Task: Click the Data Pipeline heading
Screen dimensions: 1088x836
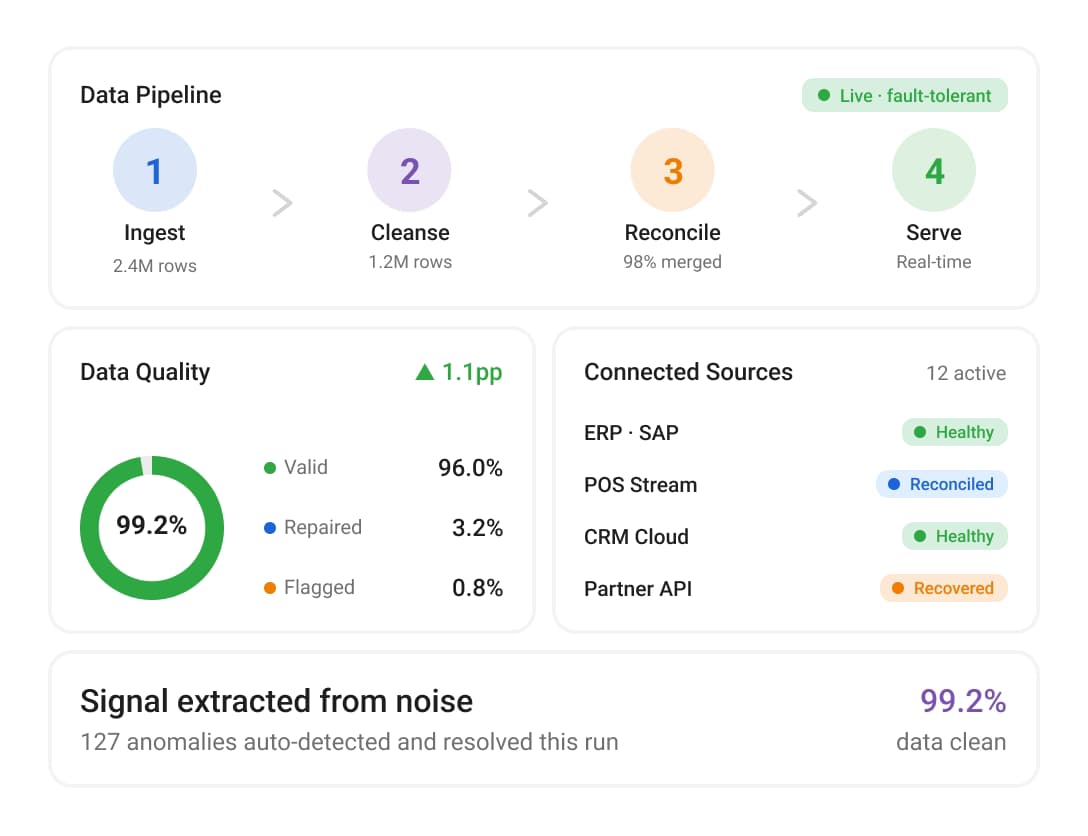Action: (x=151, y=95)
